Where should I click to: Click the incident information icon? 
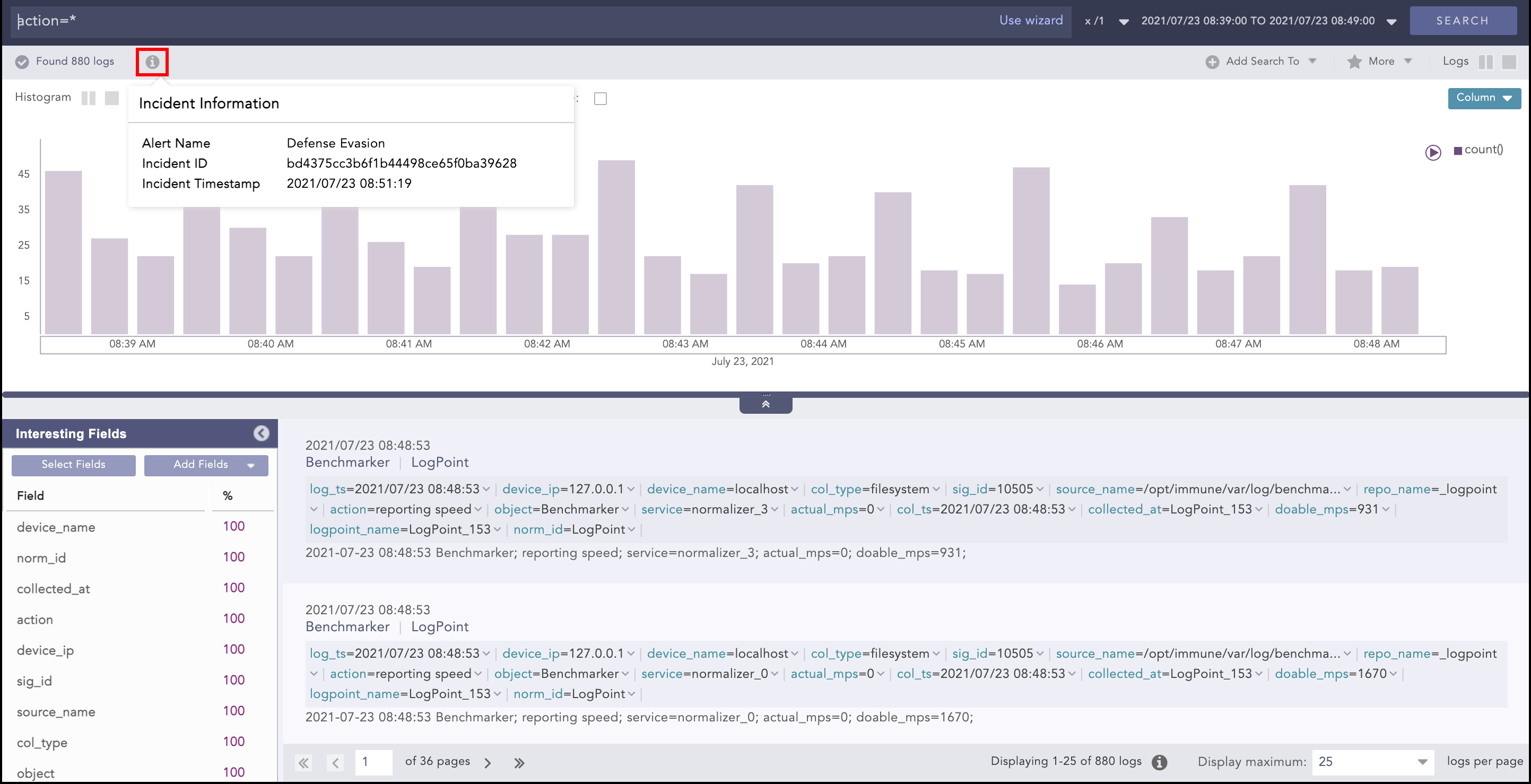click(x=152, y=62)
